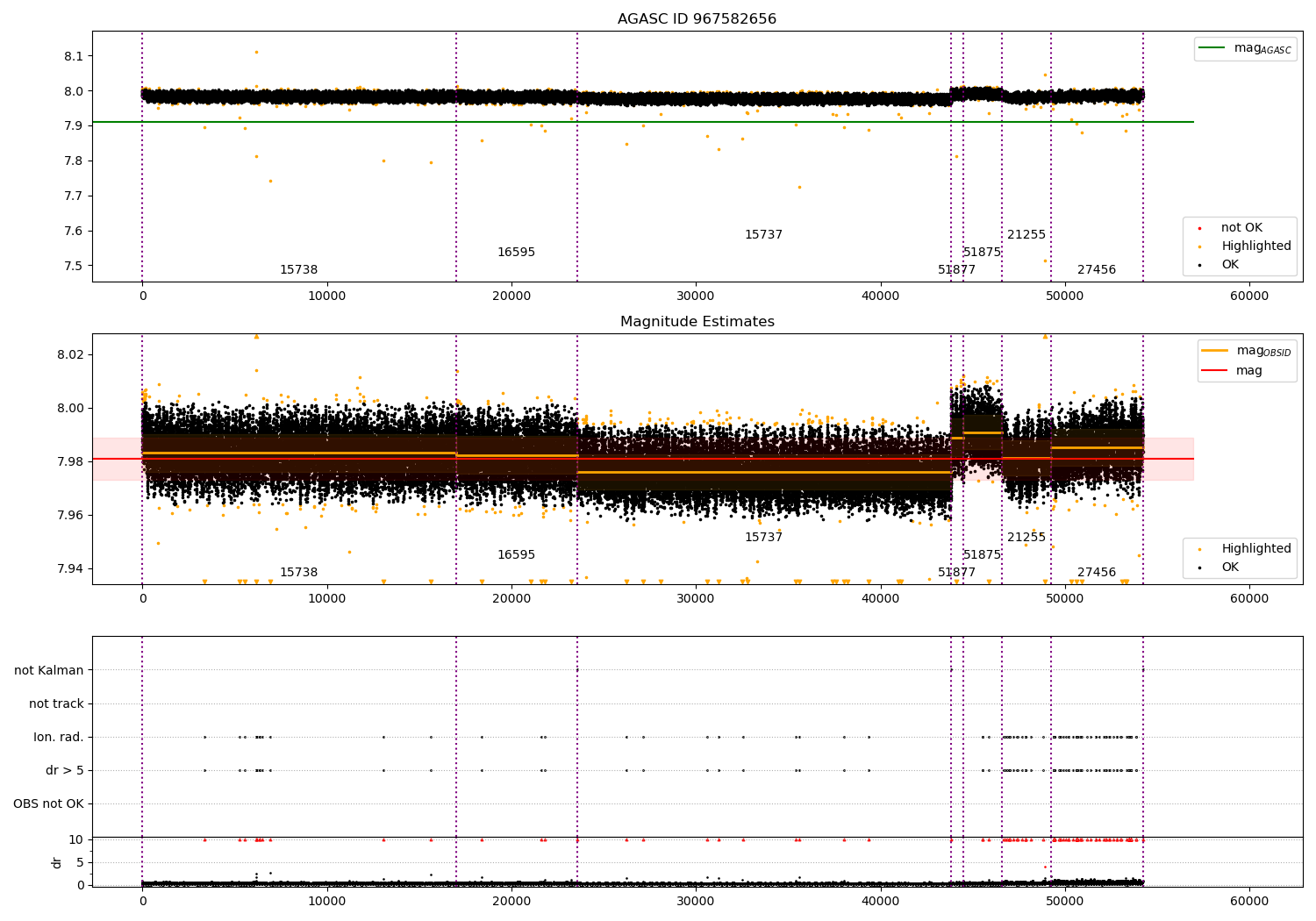Screen dimensions: 1316x921
Task: Click the red line sample beside the 'mag' legend entry
Action: 1215,371
